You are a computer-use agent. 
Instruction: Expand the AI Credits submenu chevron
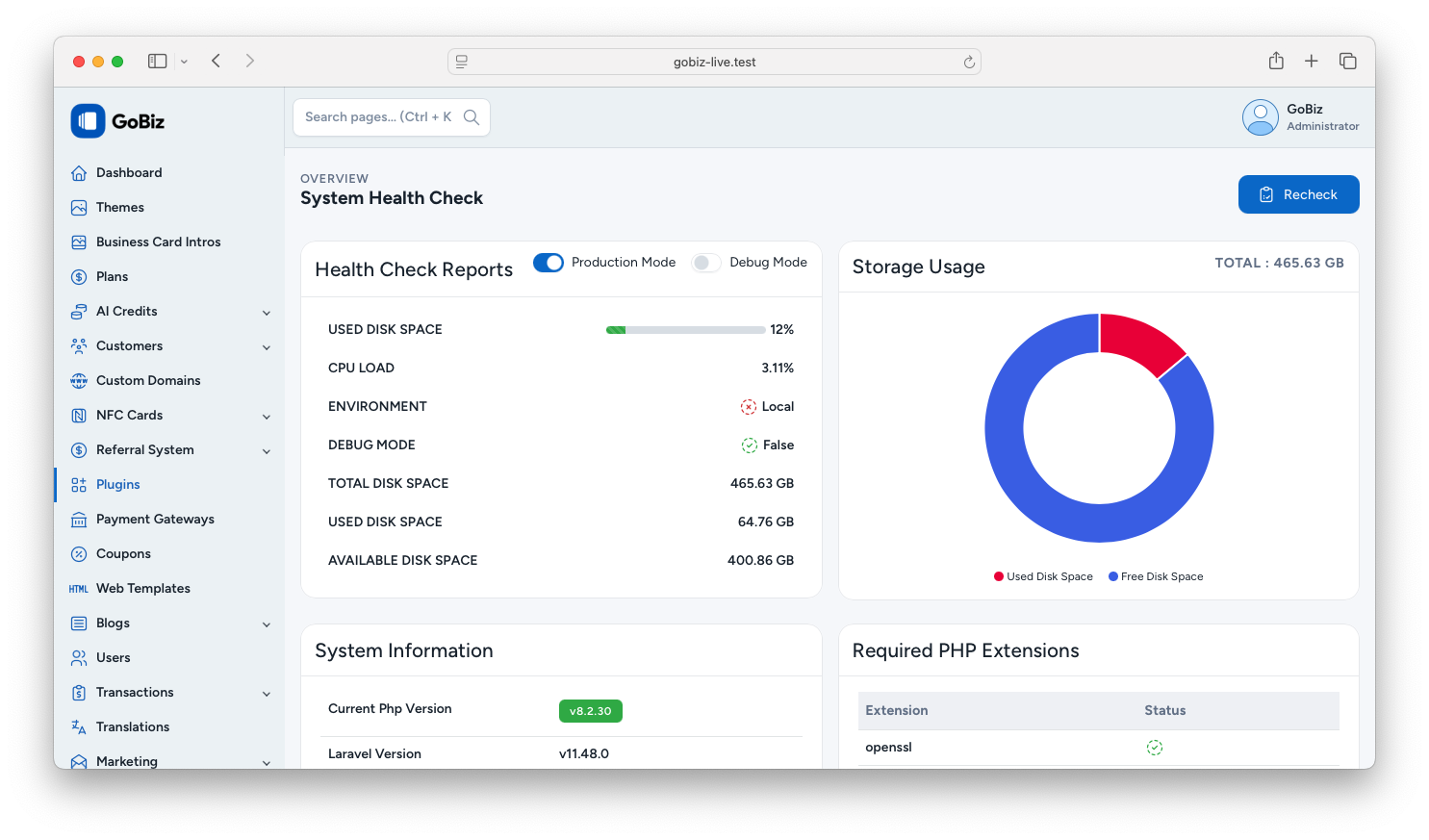(x=267, y=313)
